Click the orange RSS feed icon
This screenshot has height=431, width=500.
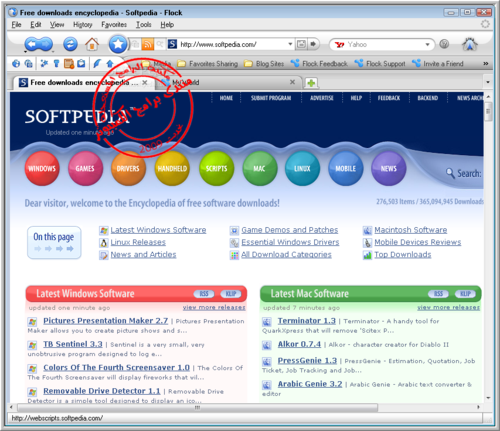(148, 44)
